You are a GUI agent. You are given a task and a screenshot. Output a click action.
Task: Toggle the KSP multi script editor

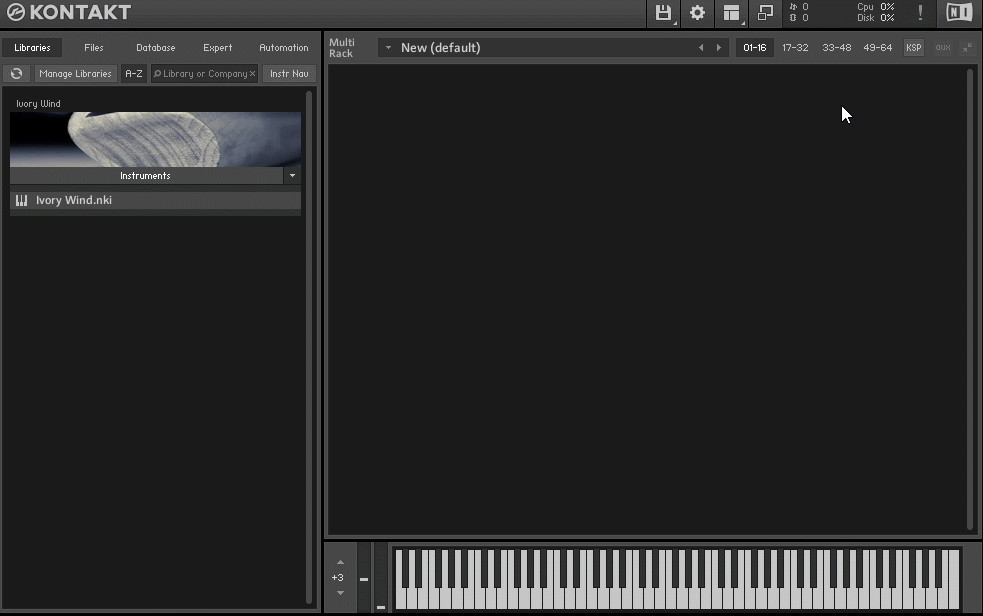[913, 48]
